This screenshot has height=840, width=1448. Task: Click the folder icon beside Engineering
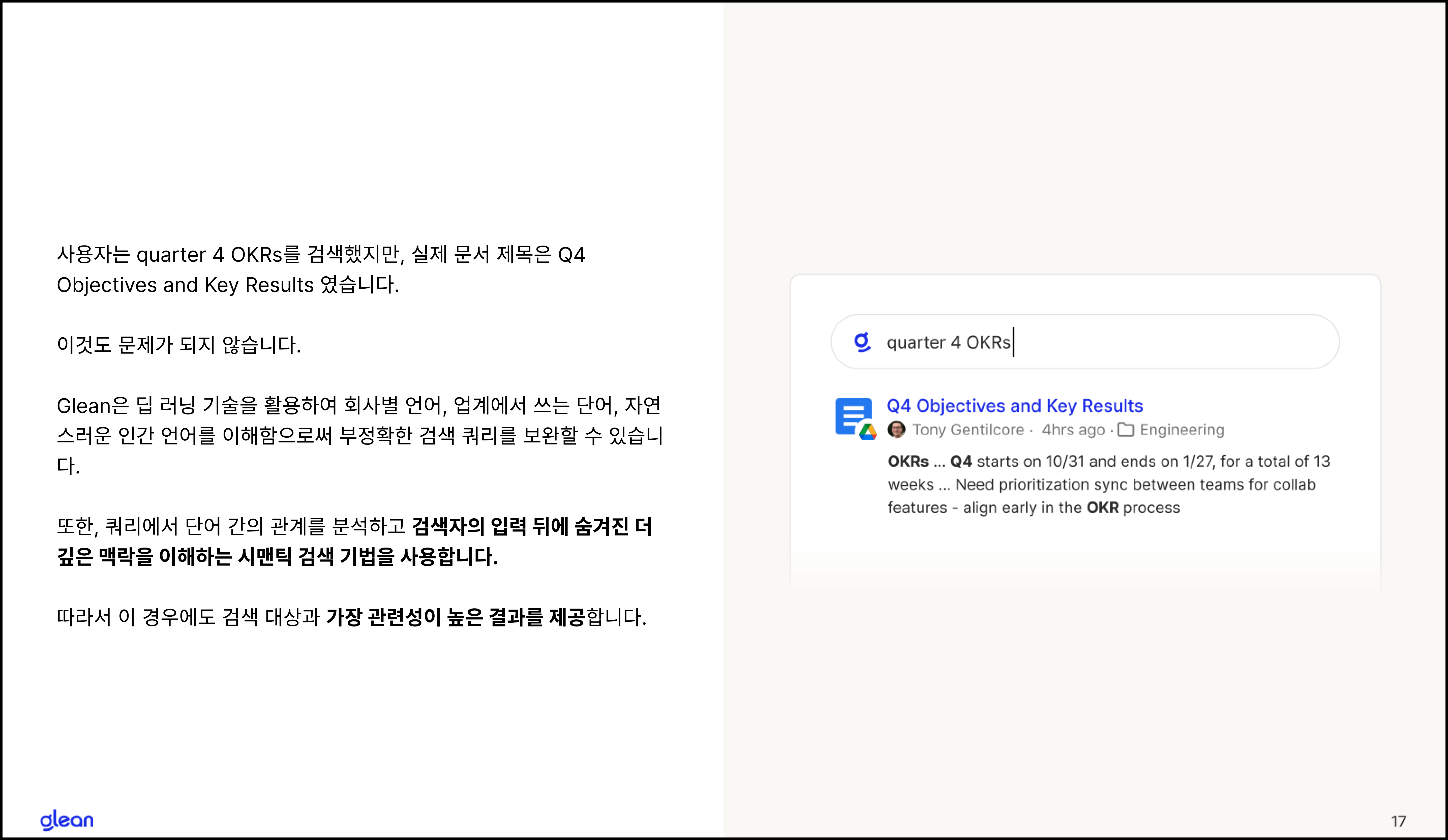point(1126,430)
